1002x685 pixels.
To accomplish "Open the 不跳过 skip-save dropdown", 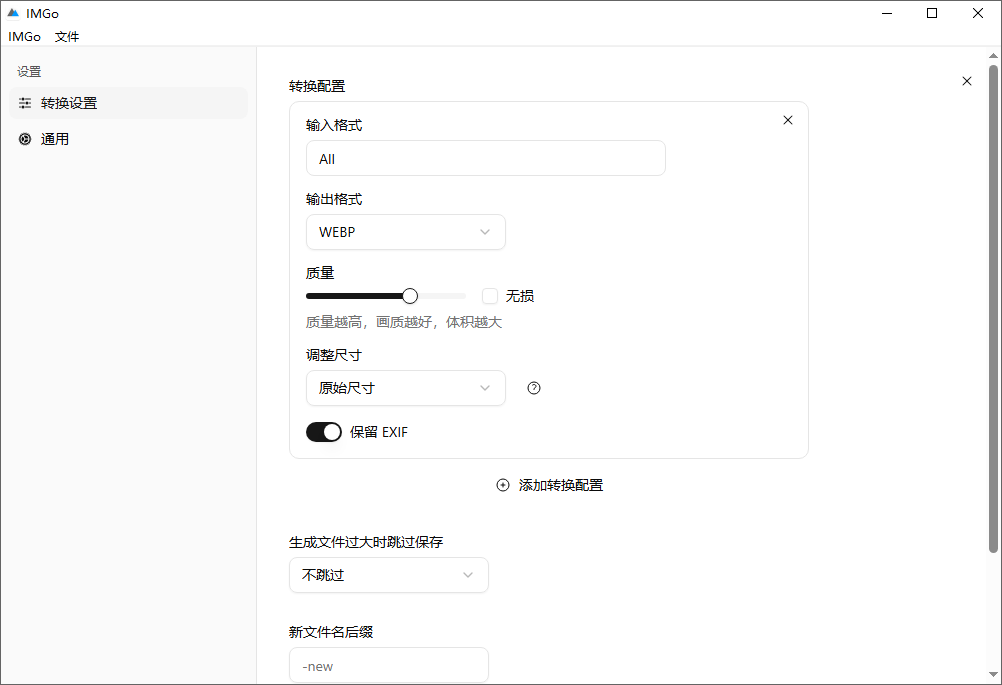I will (389, 575).
